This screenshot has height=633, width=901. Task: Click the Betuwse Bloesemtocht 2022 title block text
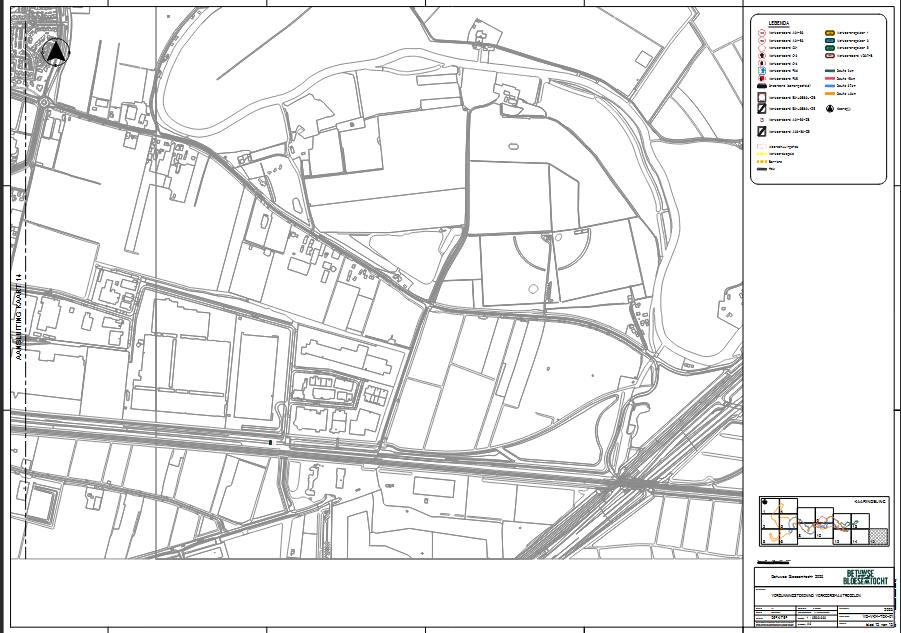pos(797,578)
